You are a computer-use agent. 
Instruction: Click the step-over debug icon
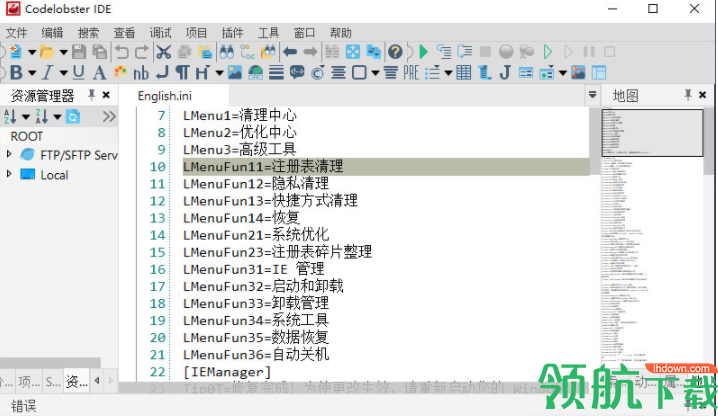[x=464, y=52]
